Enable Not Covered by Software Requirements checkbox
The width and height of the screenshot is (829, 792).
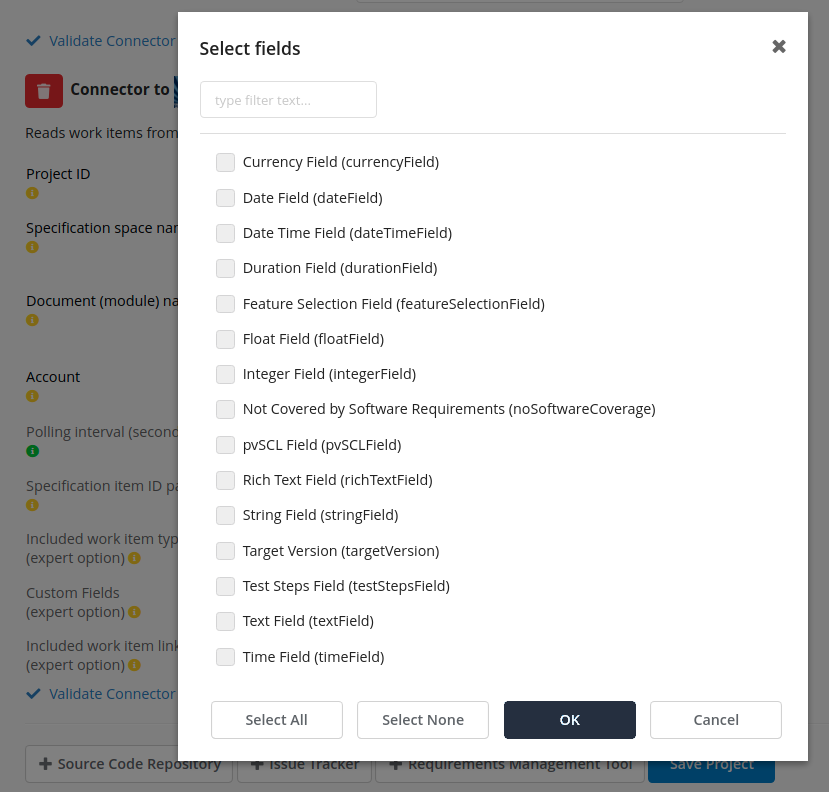click(225, 409)
